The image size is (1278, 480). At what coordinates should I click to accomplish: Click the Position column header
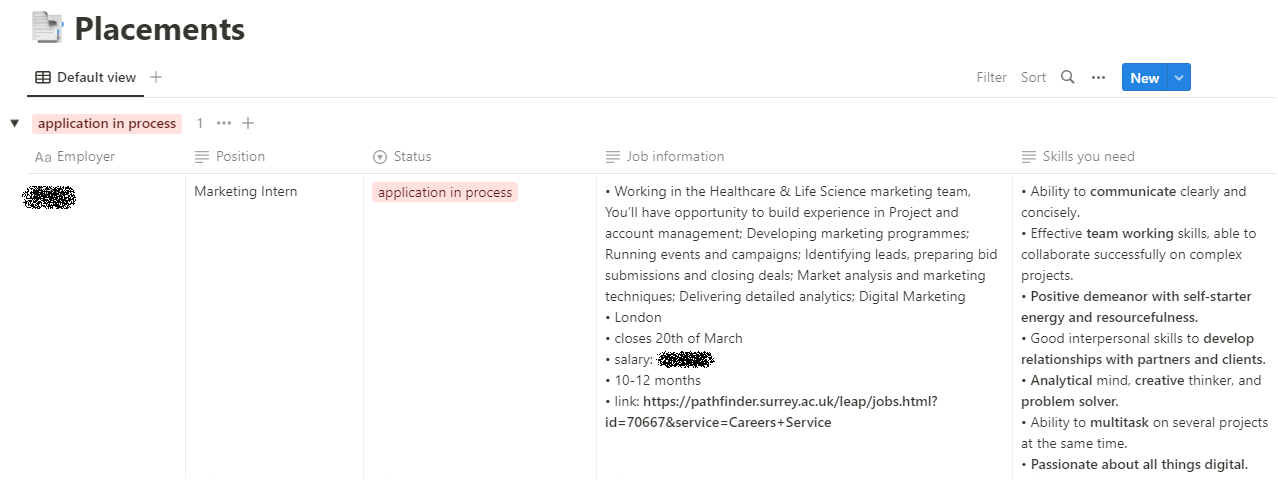(x=230, y=156)
